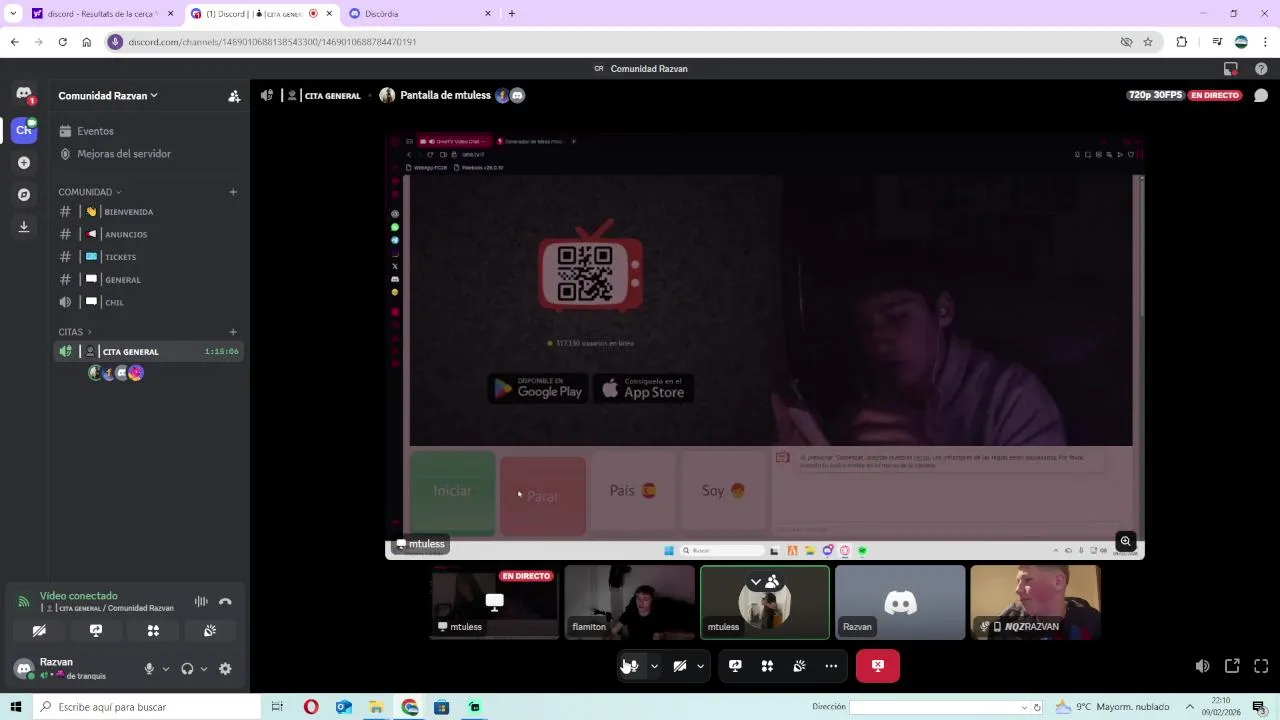The image size is (1280, 720).
Task: Open soundboard icon in bottom call bar
Action: click(799, 666)
